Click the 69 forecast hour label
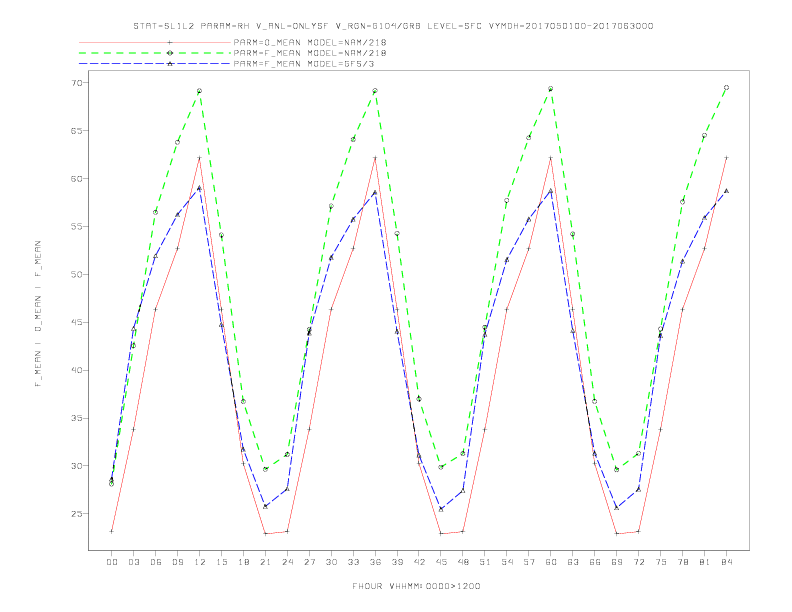The width and height of the screenshot is (792, 612). [617, 562]
